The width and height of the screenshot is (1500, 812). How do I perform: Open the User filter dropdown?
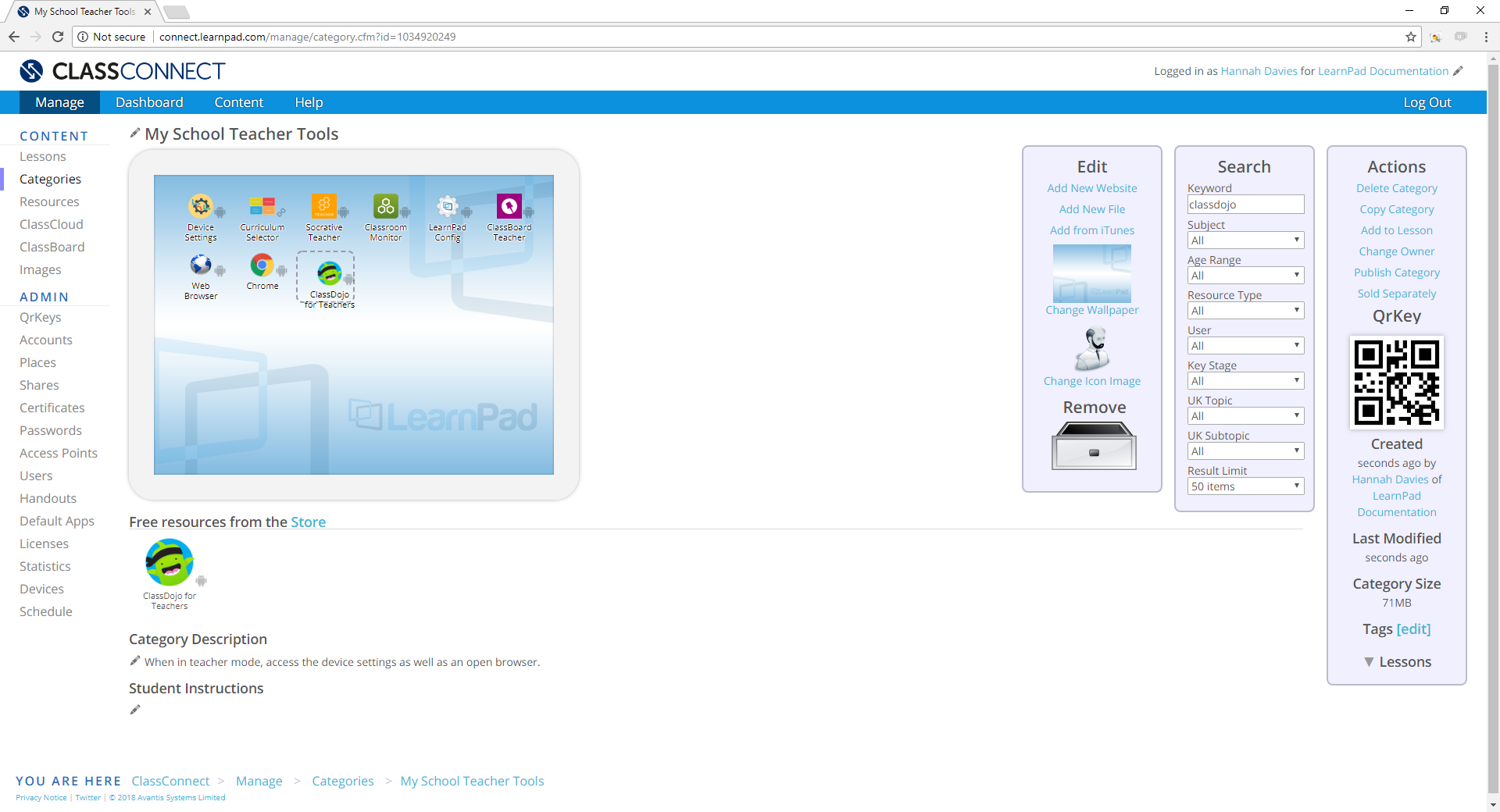point(1245,346)
